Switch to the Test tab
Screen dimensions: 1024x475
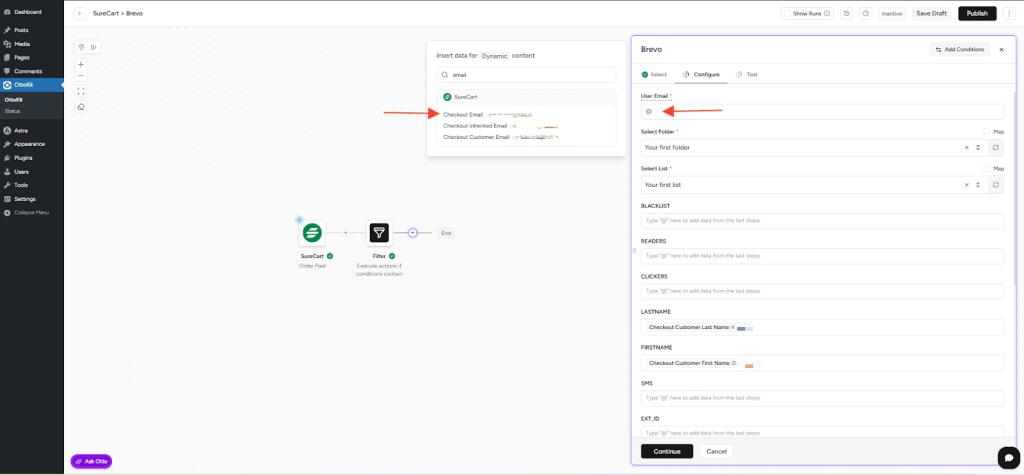746,75
